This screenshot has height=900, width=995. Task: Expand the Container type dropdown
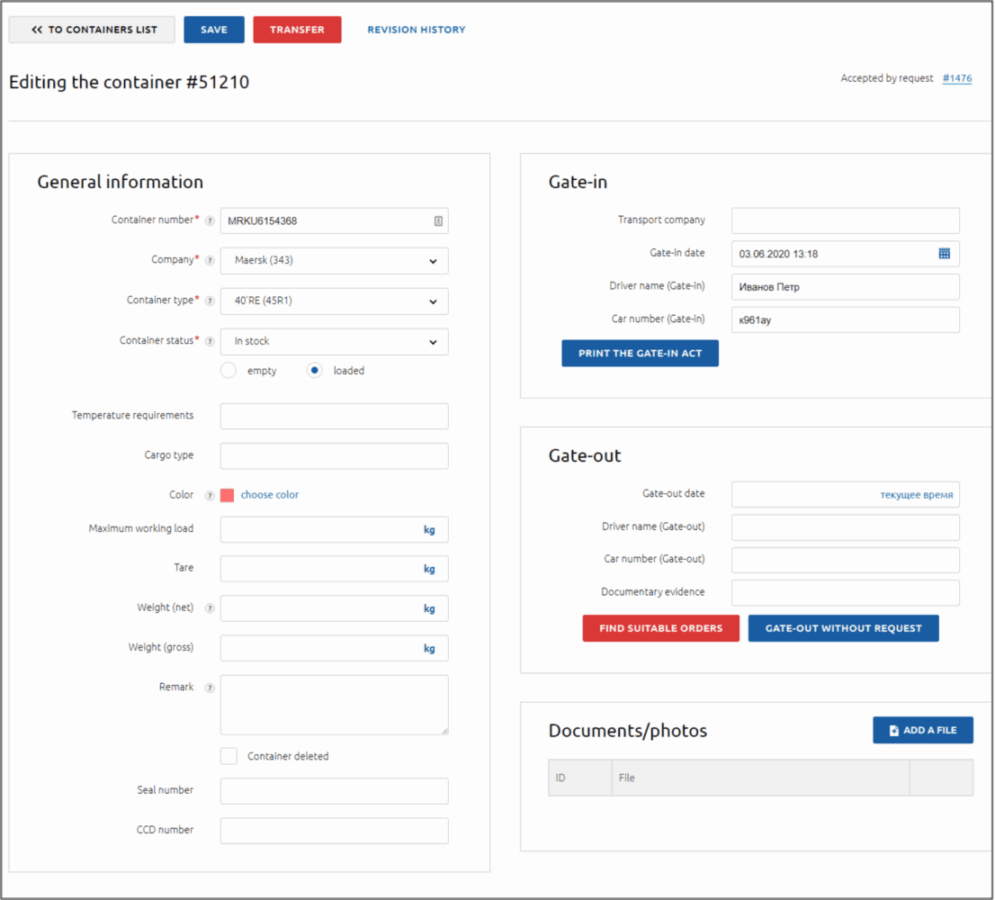(x=334, y=301)
